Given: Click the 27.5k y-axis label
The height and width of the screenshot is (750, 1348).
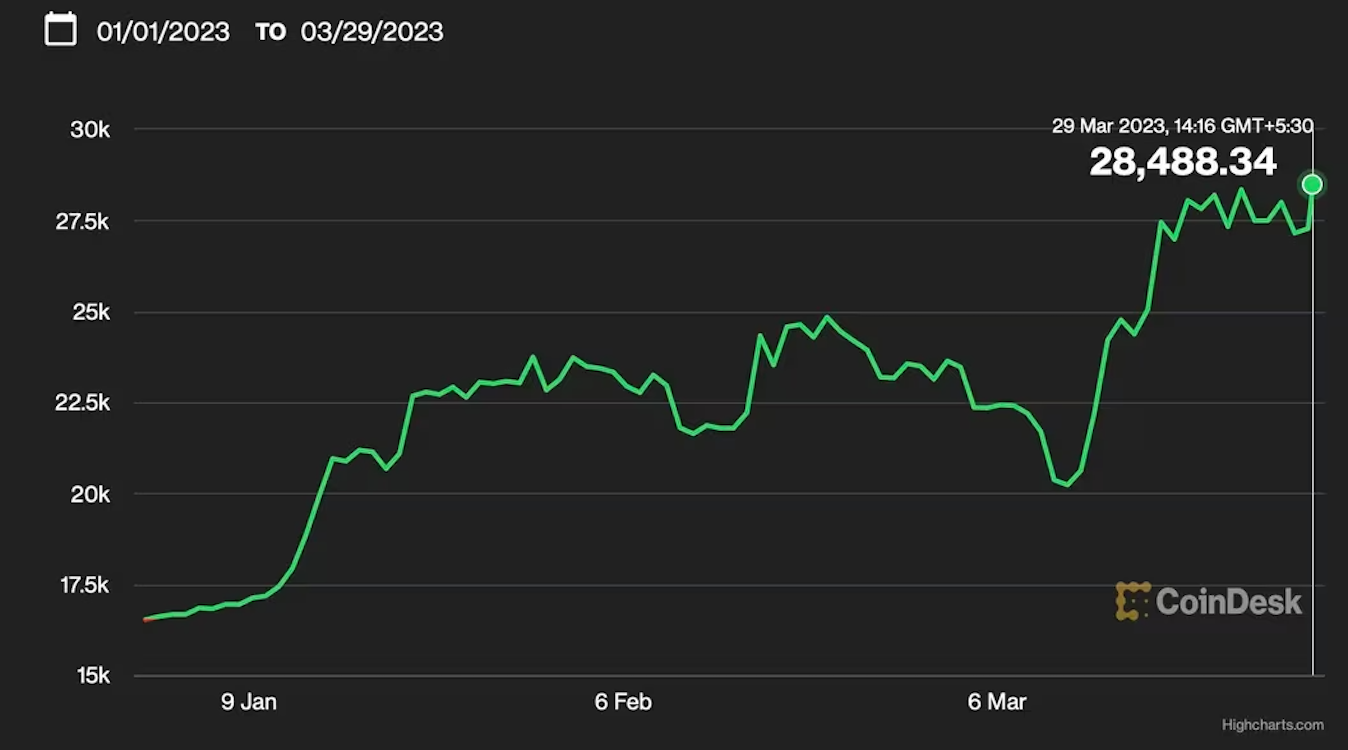Looking at the screenshot, I should click(x=82, y=222).
